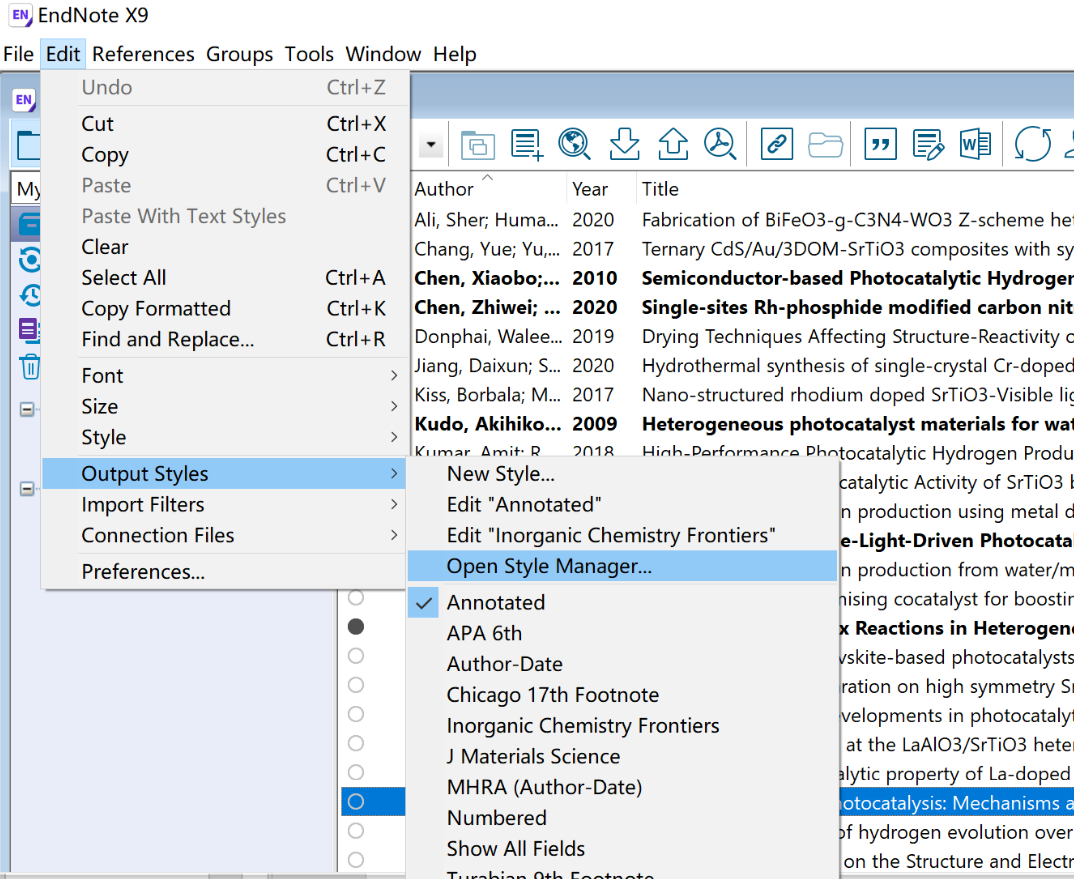
Task: Choose New Style… in Output Styles submenu
Action: 622,473
